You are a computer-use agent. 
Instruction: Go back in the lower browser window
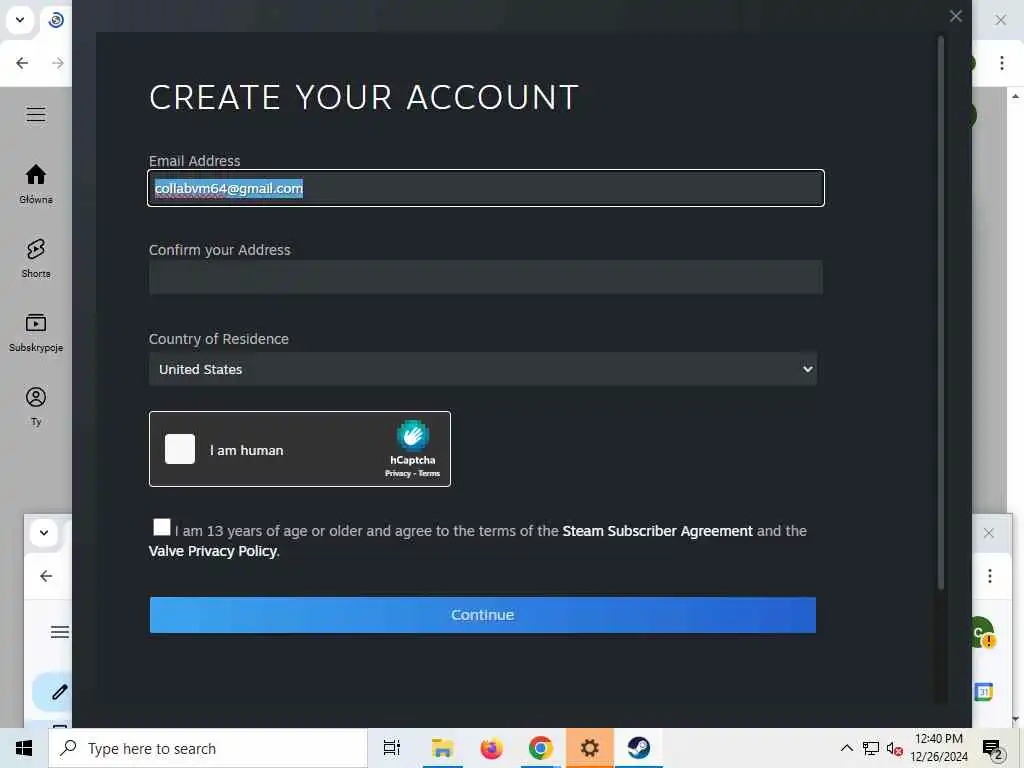[x=46, y=576]
